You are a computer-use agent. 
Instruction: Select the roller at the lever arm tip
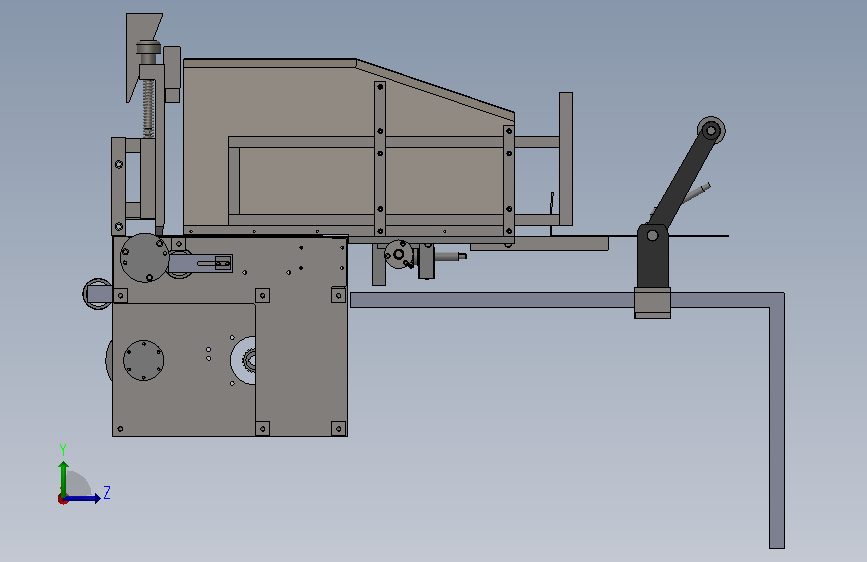(712, 131)
